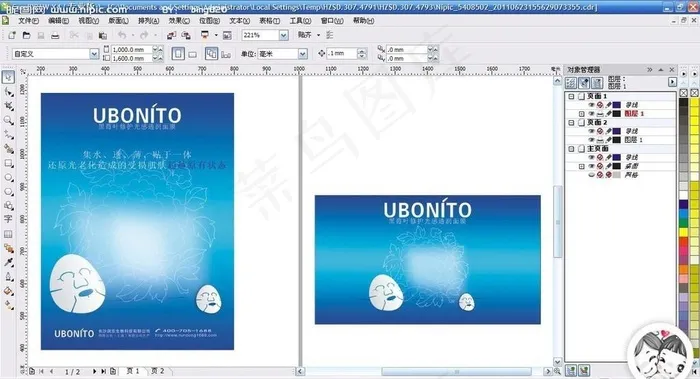This screenshot has height=379, width=700.
Task: Switch to the 页 2 page tab
Action: pyautogui.click(x=157, y=371)
